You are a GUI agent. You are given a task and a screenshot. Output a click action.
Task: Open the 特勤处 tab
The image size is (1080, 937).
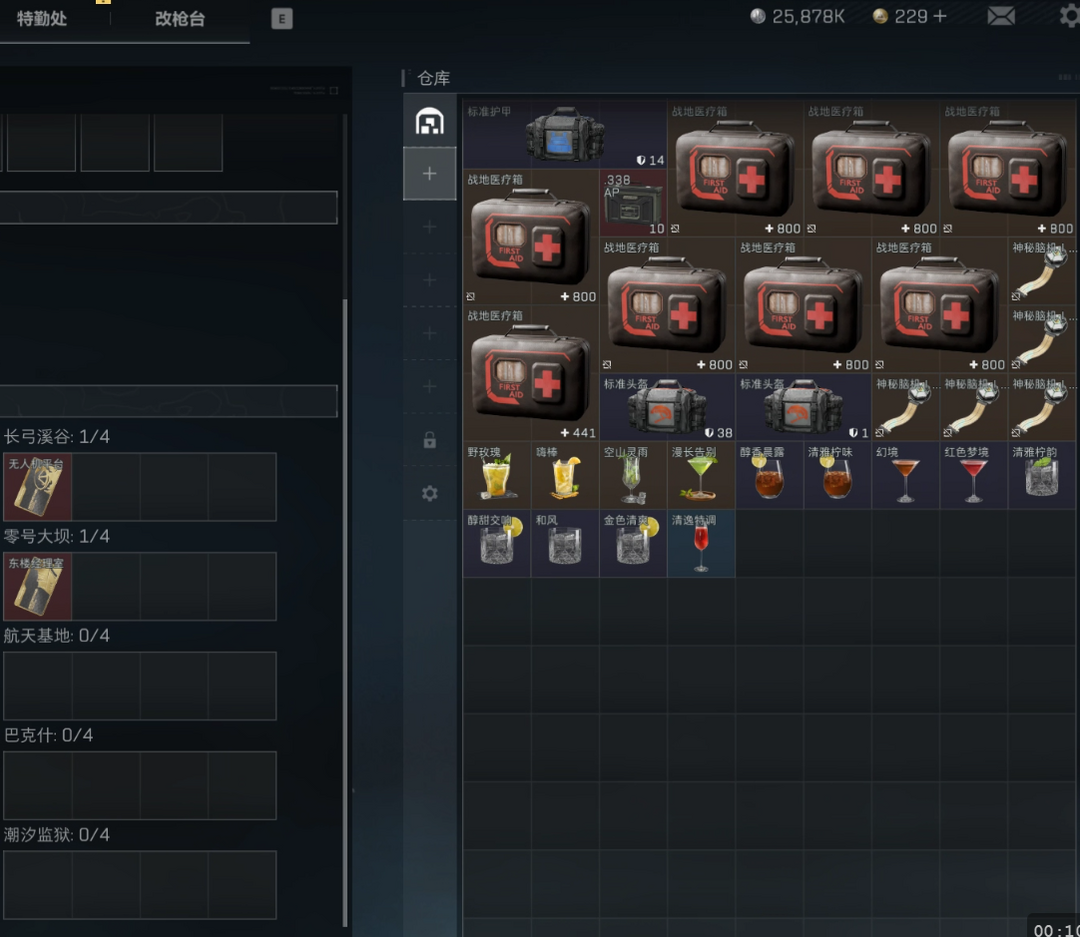click(x=41, y=19)
